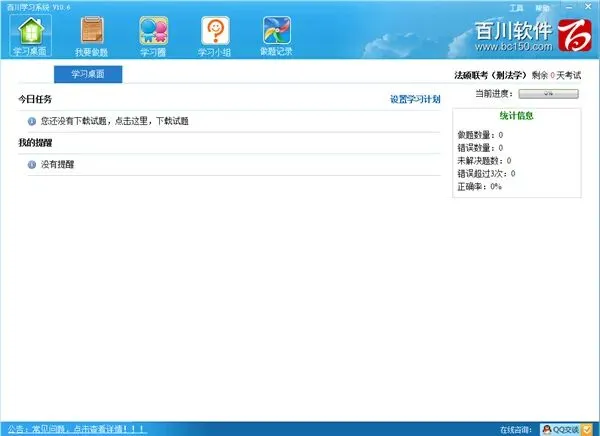The width and height of the screenshot is (600, 436).
Task: Open the 学习桌面 home icon
Action: pos(30,35)
